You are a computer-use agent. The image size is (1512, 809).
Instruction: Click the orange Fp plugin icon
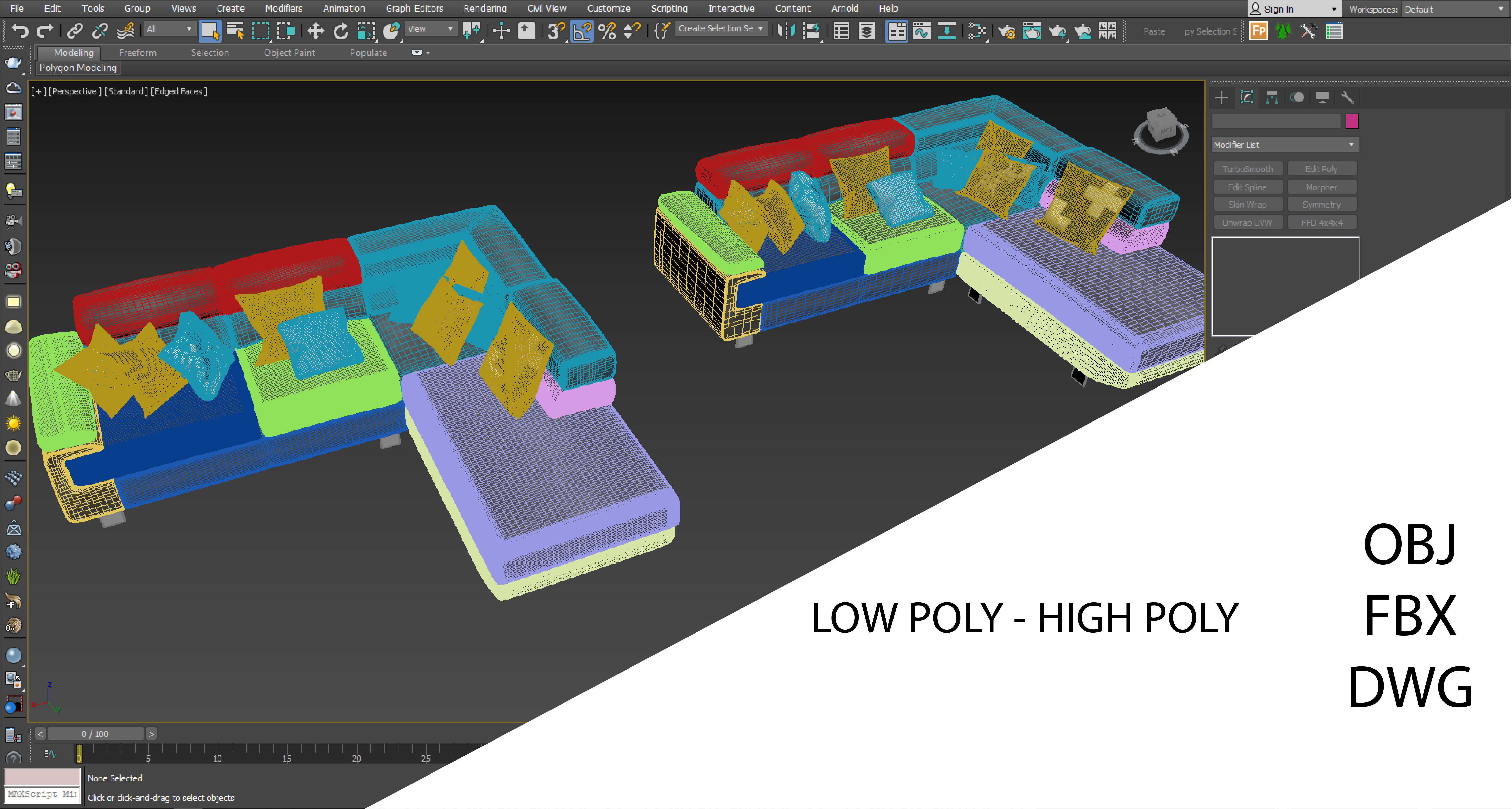(1258, 30)
